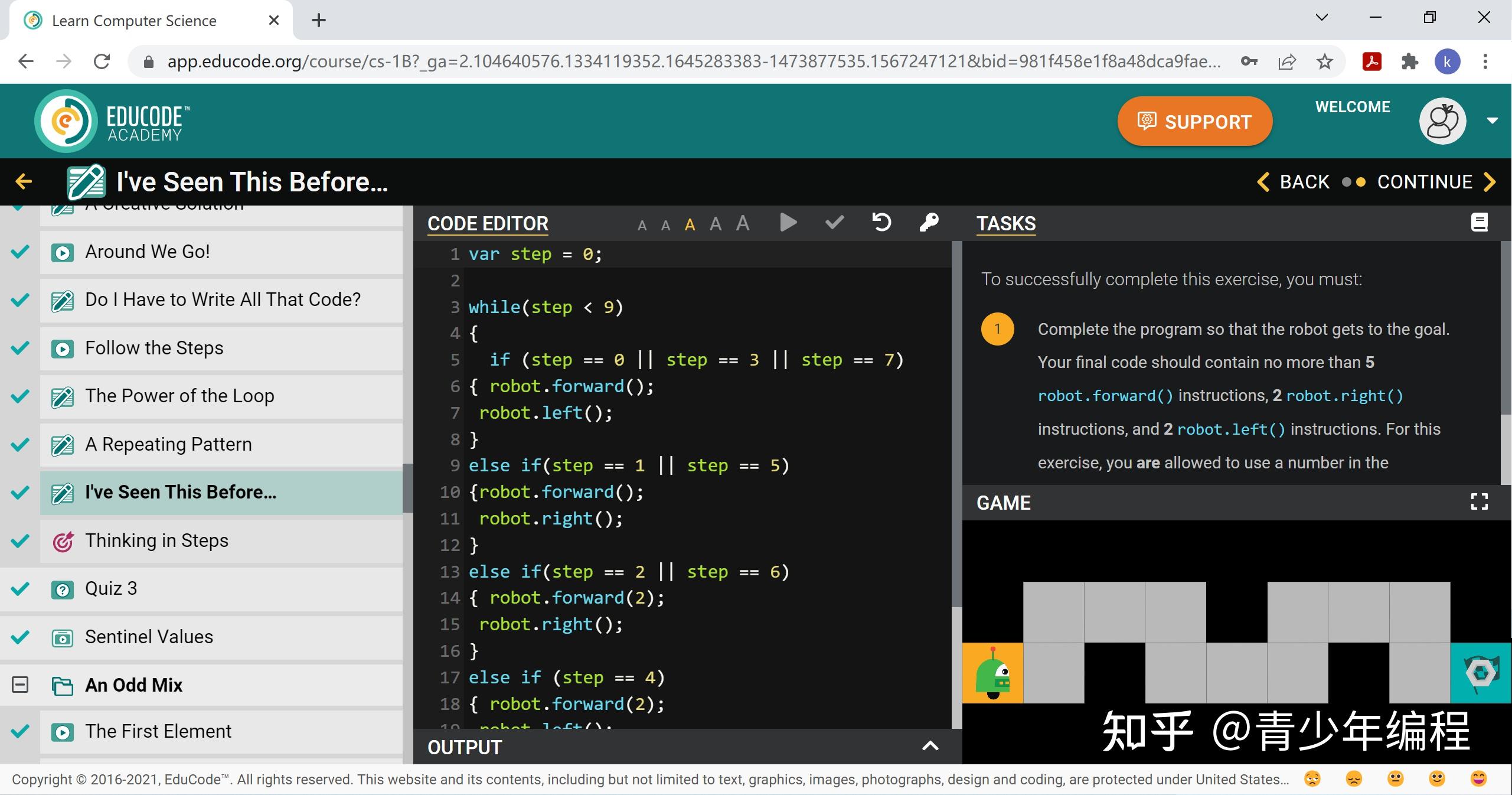Open 'The Power of the Loop' lesson
Viewport: 1512px width, 795px height.
(x=221, y=396)
